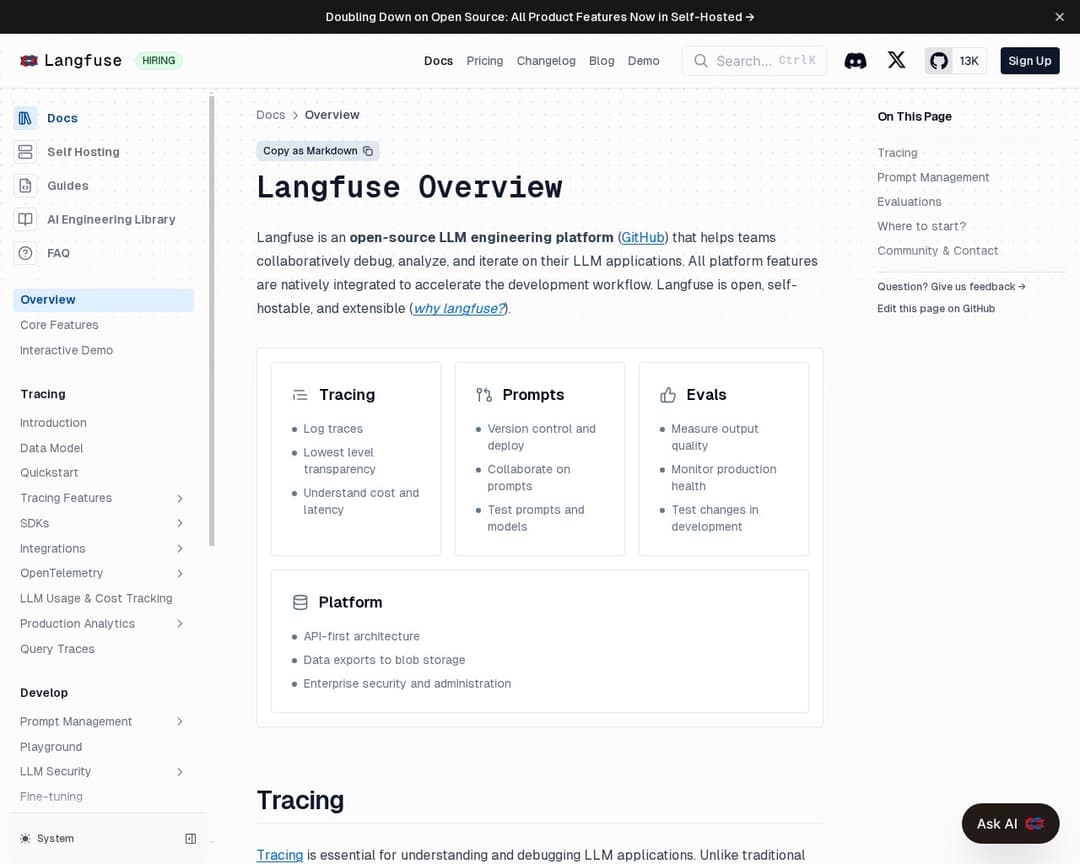Jump to Evaluations in On This Page

909,202
